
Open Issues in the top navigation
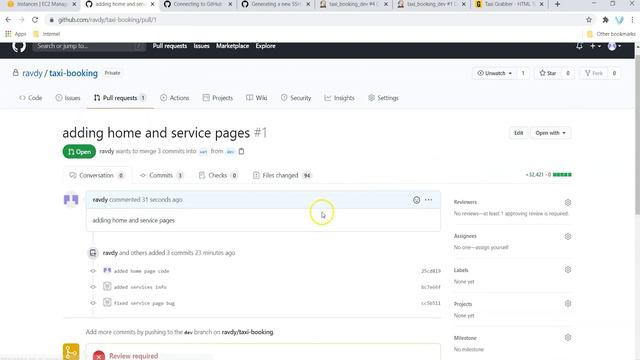click(201, 46)
